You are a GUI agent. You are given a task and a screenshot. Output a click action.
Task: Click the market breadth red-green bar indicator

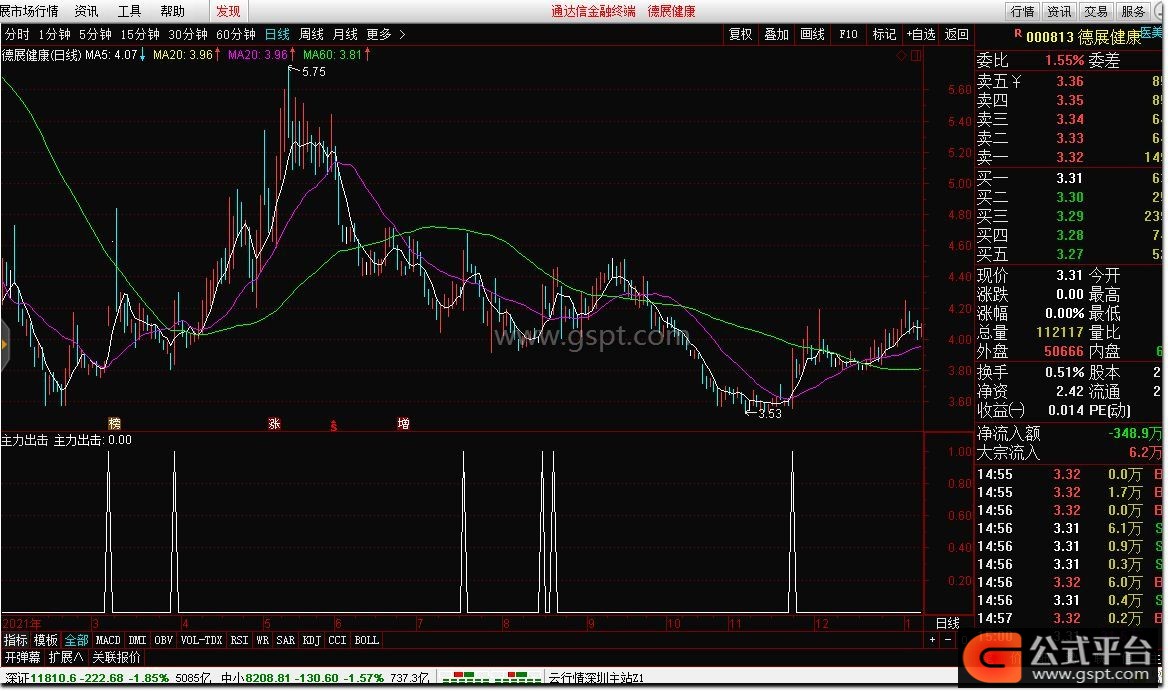point(492,678)
